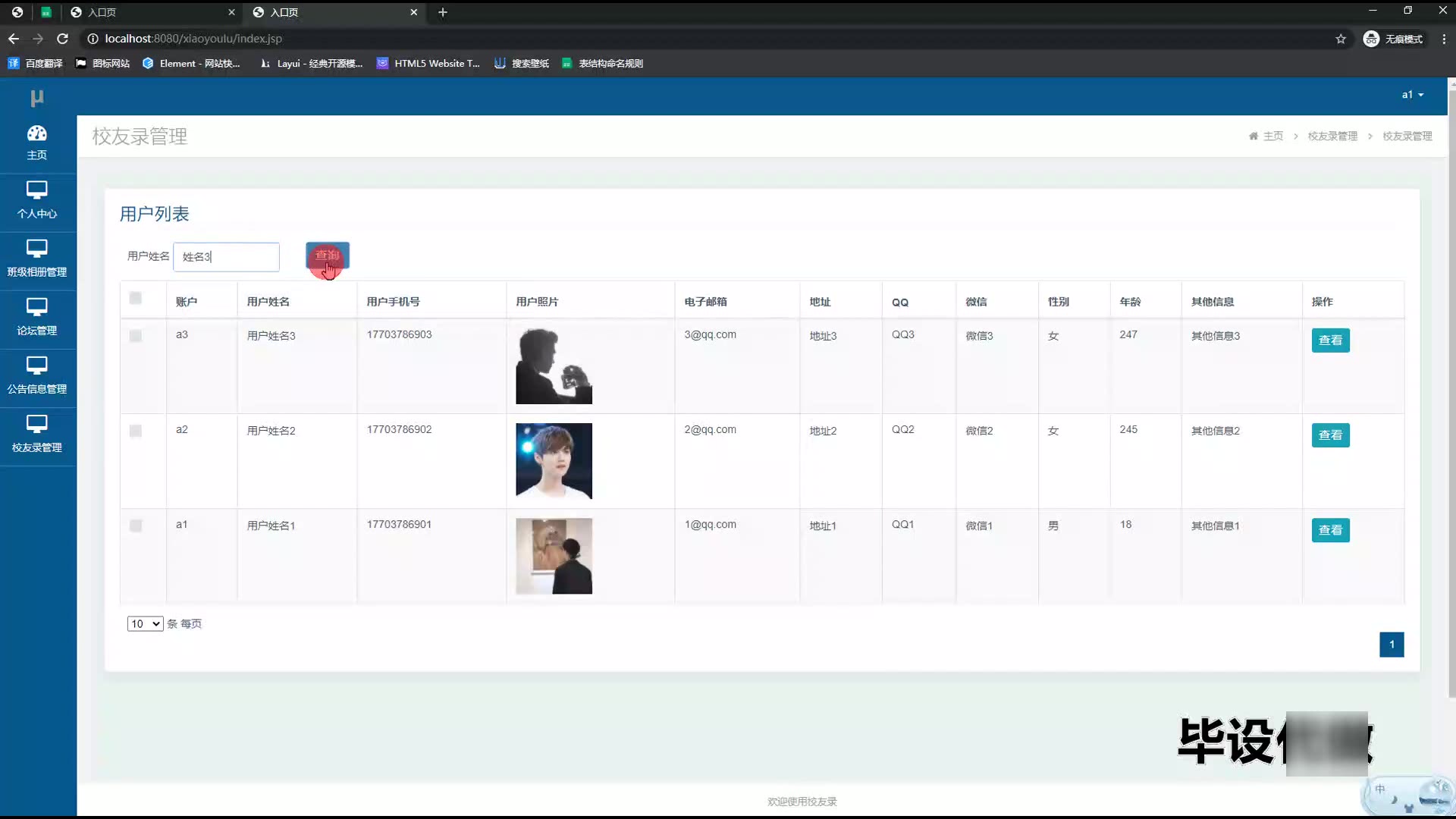Screen dimensions: 1456x819
Task: Click 查询 search button
Action: click(x=328, y=256)
